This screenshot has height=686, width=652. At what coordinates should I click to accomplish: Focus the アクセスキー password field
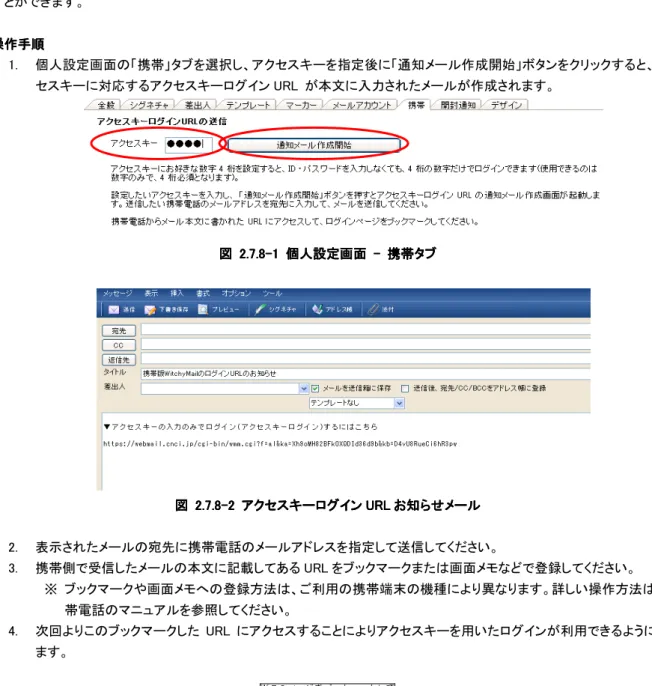pyautogui.click(x=189, y=144)
